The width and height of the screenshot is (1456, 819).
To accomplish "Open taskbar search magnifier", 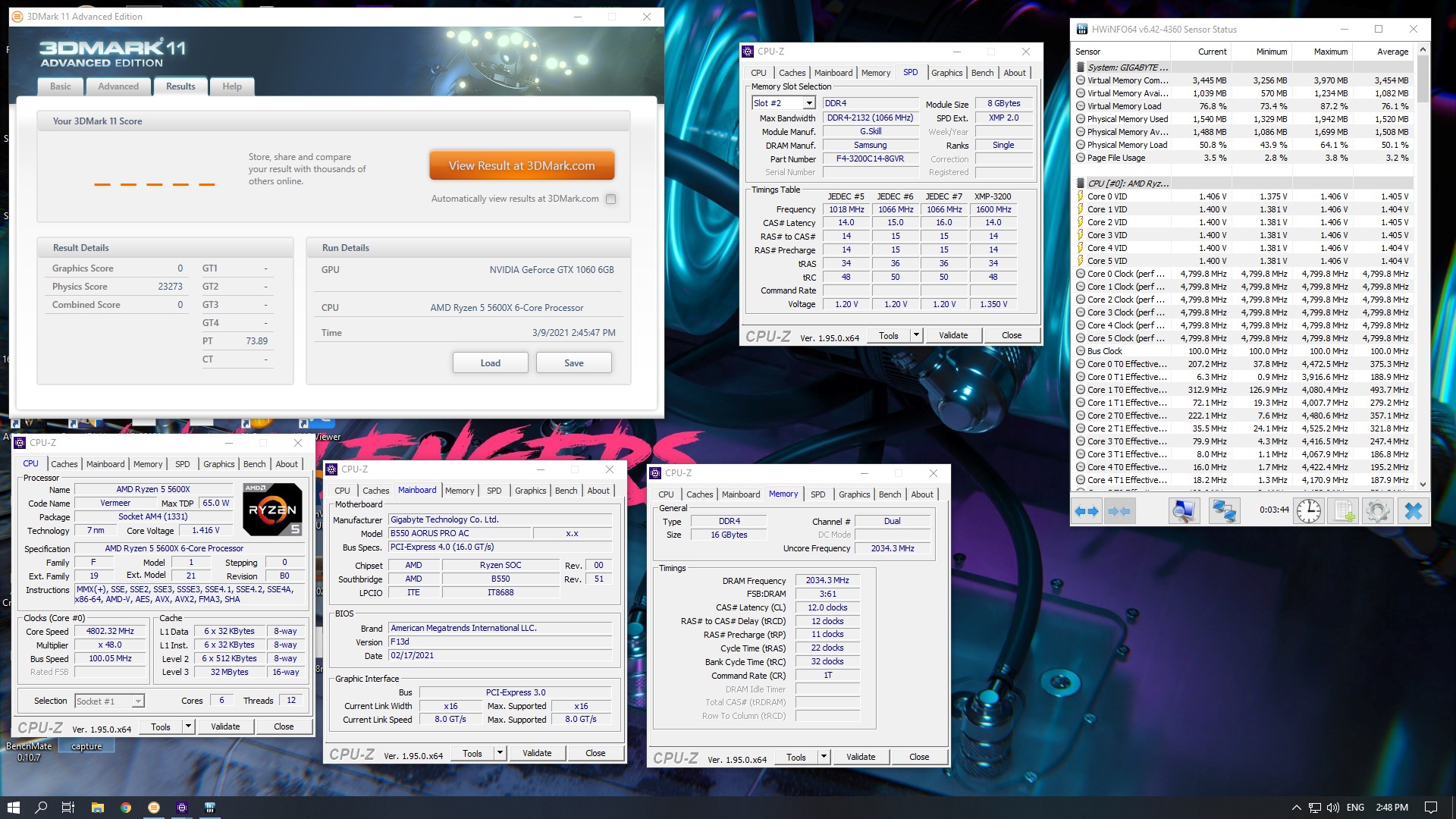I will 41,807.
